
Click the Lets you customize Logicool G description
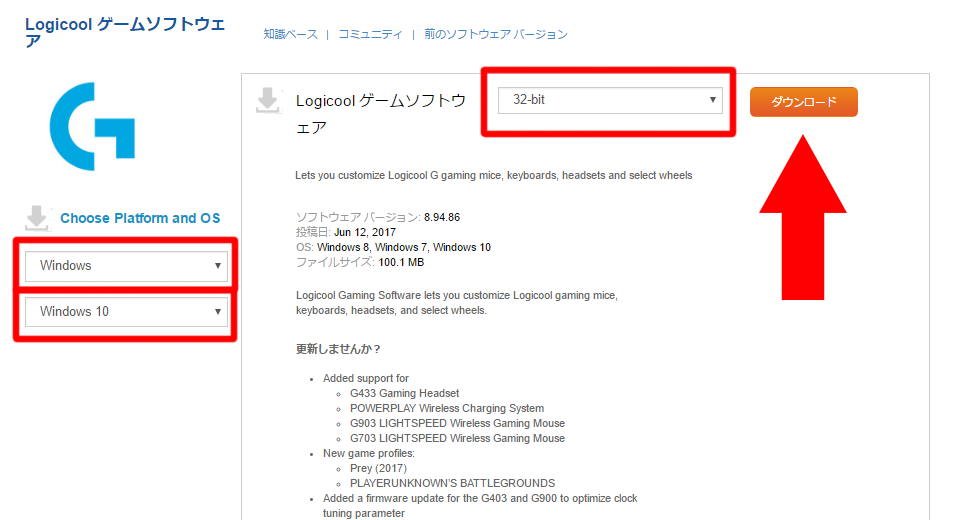pos(494,176)
